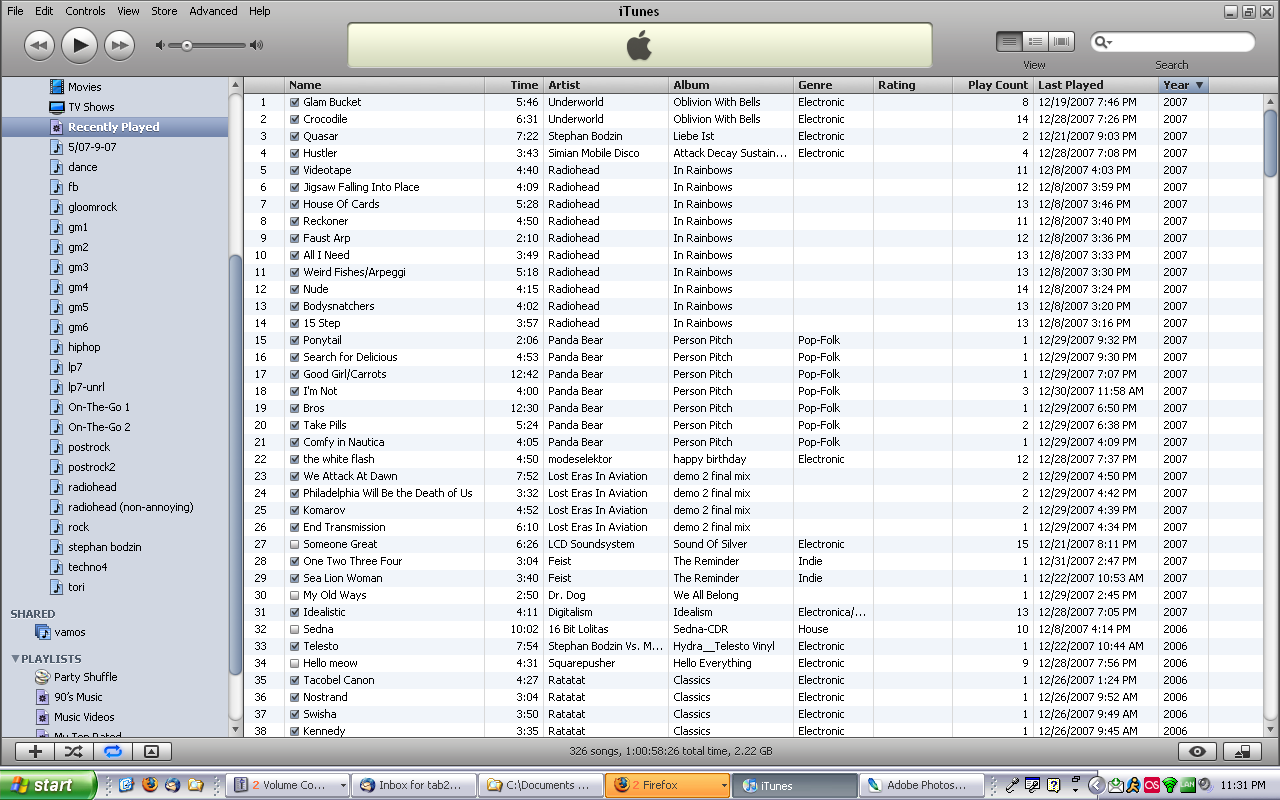
Task: Collapse the PLAYLISTS section triangle
Action: 15,659
